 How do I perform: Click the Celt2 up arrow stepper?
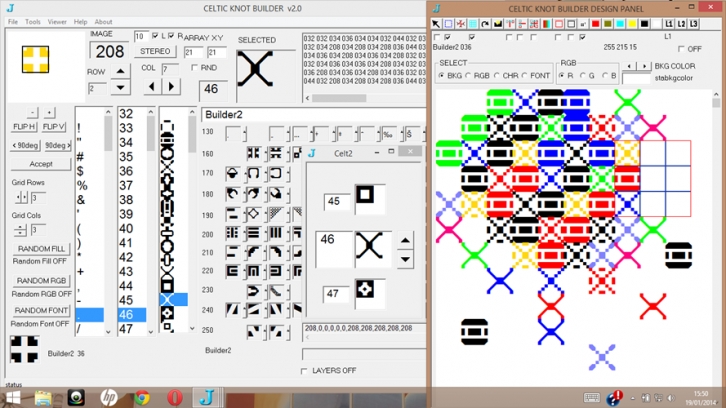404,240
